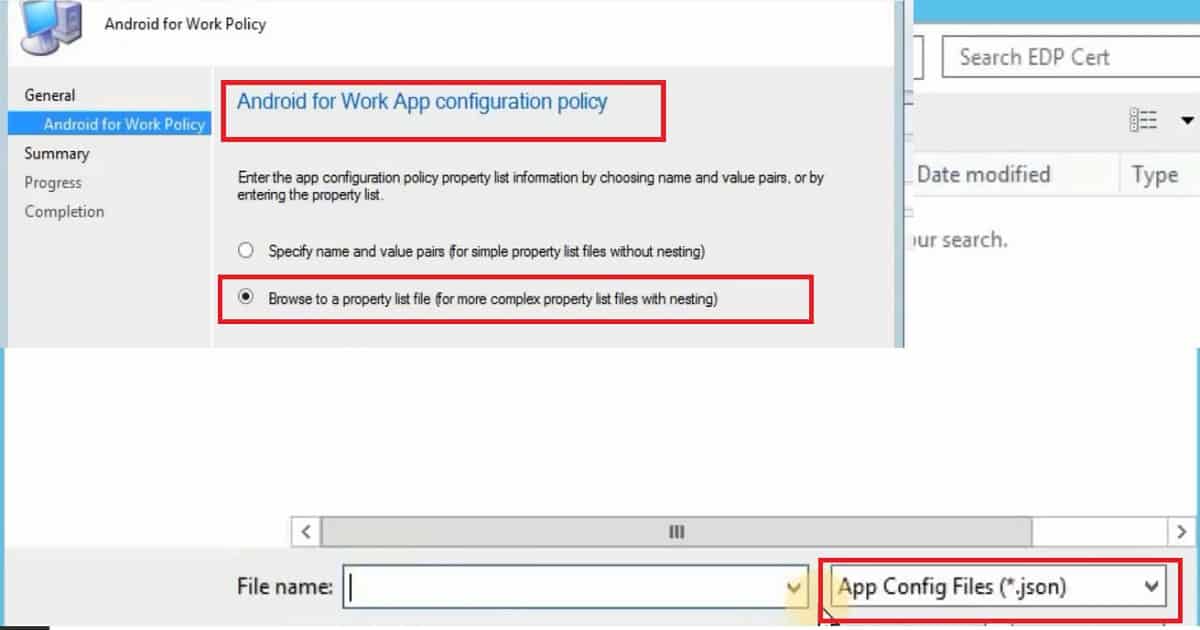The height and width of the screenshot is (630, 1200).
Task: Open the General wizard step
Action: [x=50, y=95]
